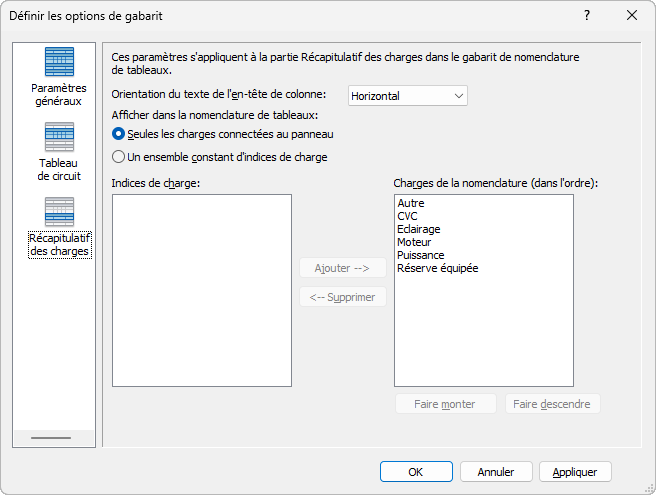The width and height of the screenshot is (656, 495).
Task: Choose 'Puissance' in the nomenclature list
Action: pyautogui.click(x=420, y=256)
